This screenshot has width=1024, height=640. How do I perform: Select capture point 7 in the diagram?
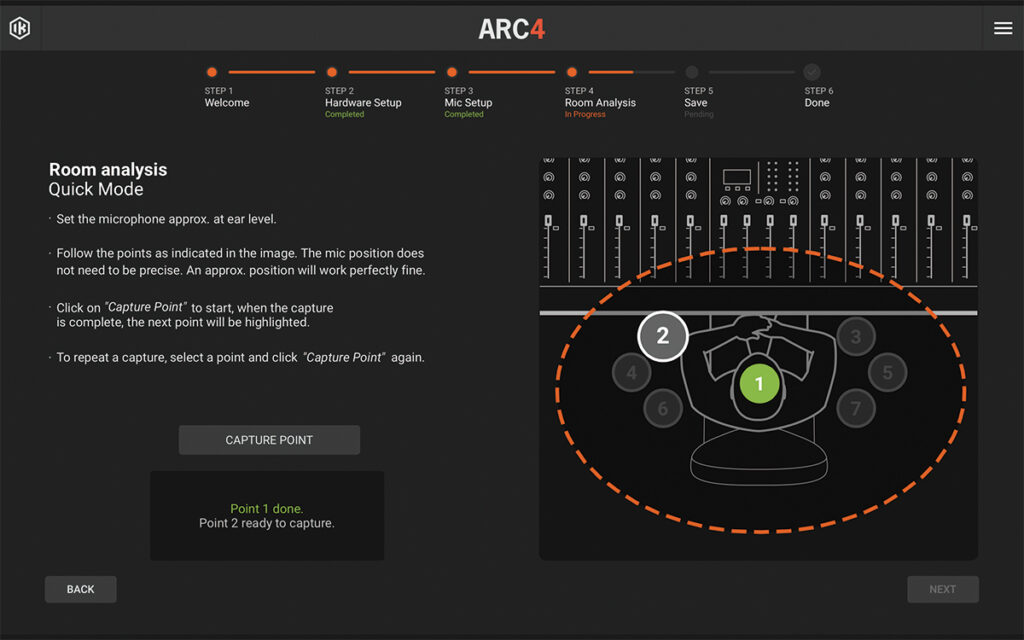point(856,409)
